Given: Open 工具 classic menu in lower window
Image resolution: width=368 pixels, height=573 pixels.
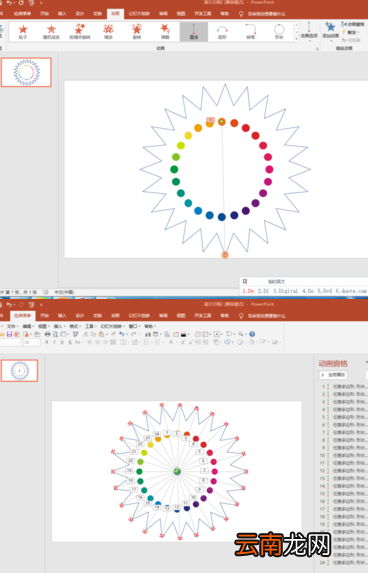Looking at the screenshot, I should tap(90, 326).
